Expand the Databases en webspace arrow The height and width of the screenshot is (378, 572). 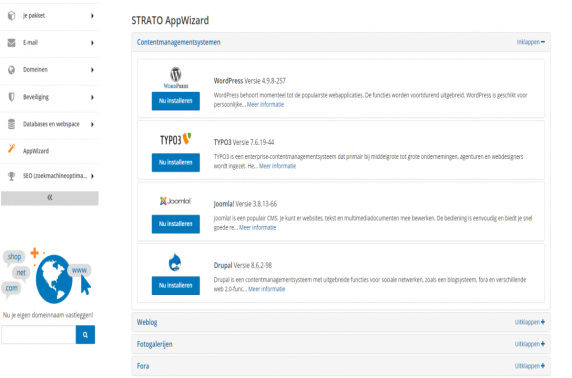[92, 124]
